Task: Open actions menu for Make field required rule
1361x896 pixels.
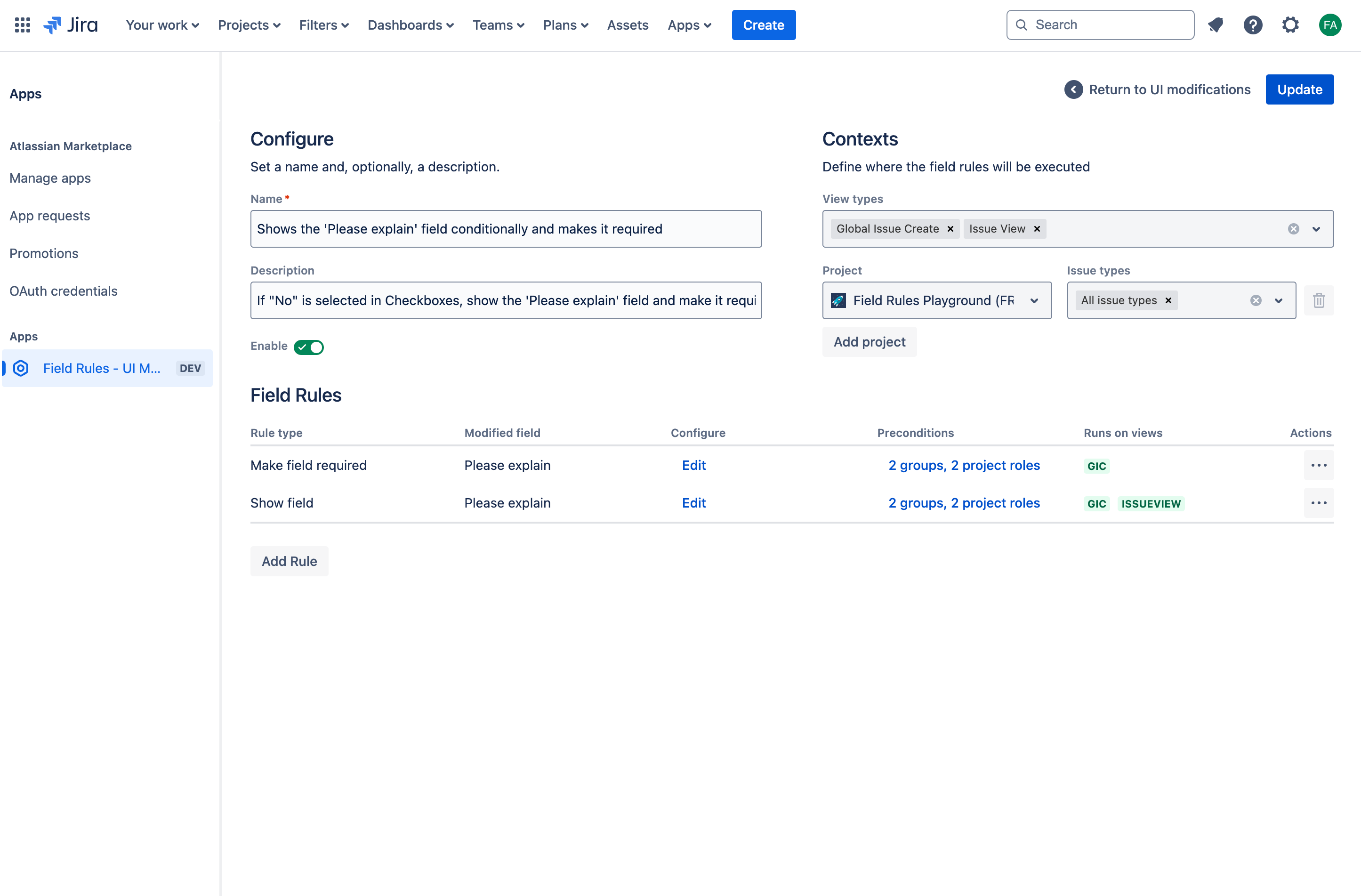Action: pos(1318,466)
